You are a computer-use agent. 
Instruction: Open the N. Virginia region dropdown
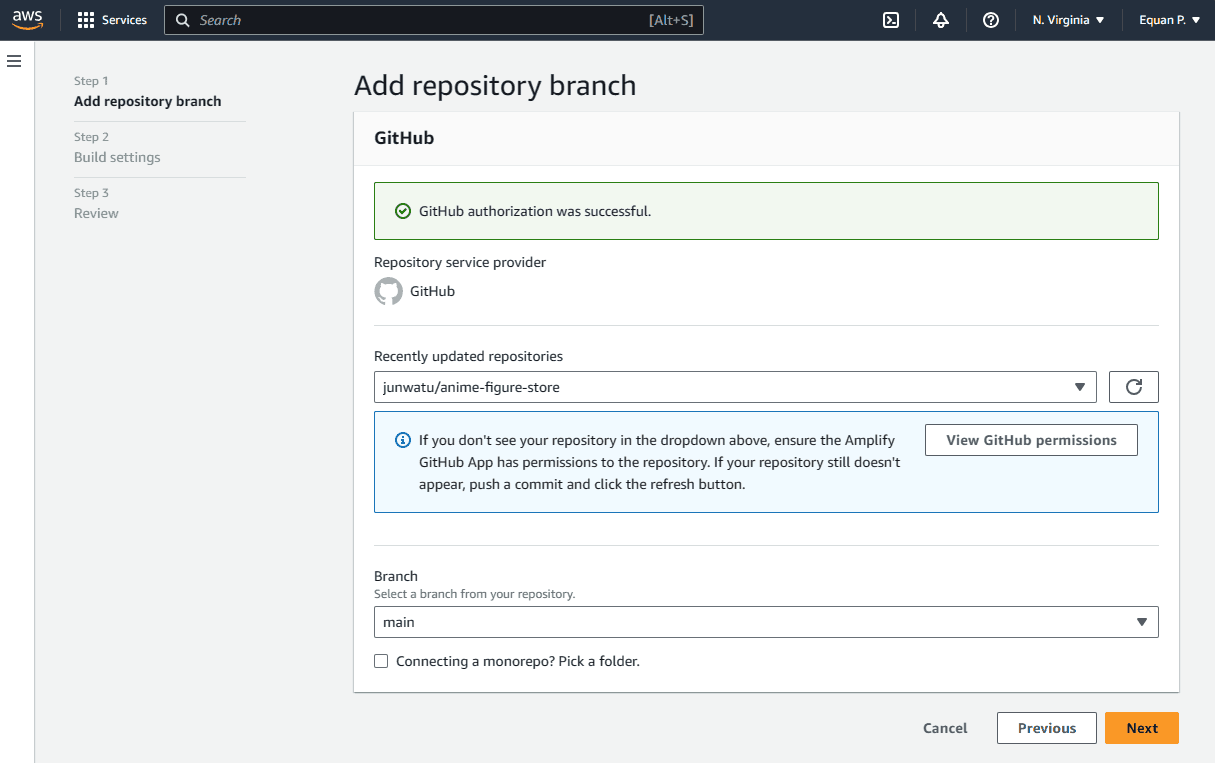point(1068,20)
